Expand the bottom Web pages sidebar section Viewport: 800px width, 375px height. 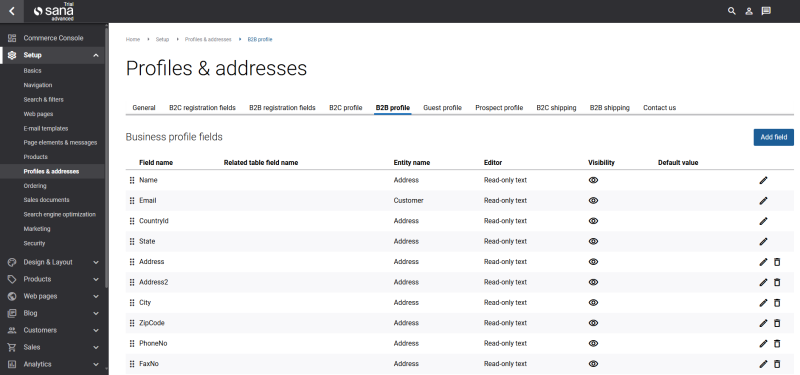95,296
